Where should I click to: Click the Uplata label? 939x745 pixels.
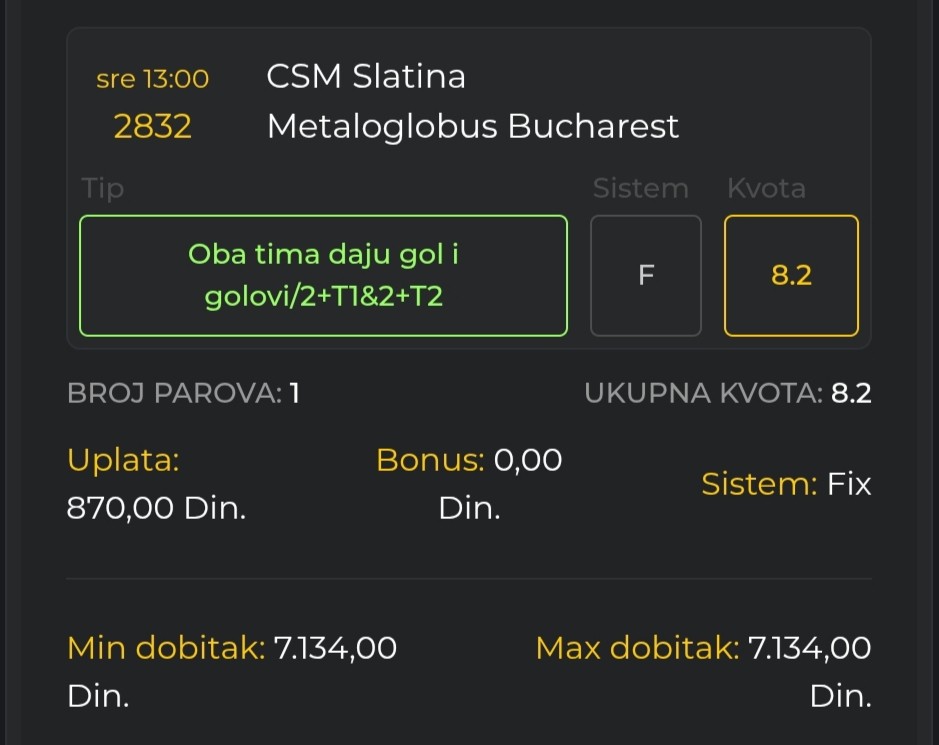click(123, 460)
